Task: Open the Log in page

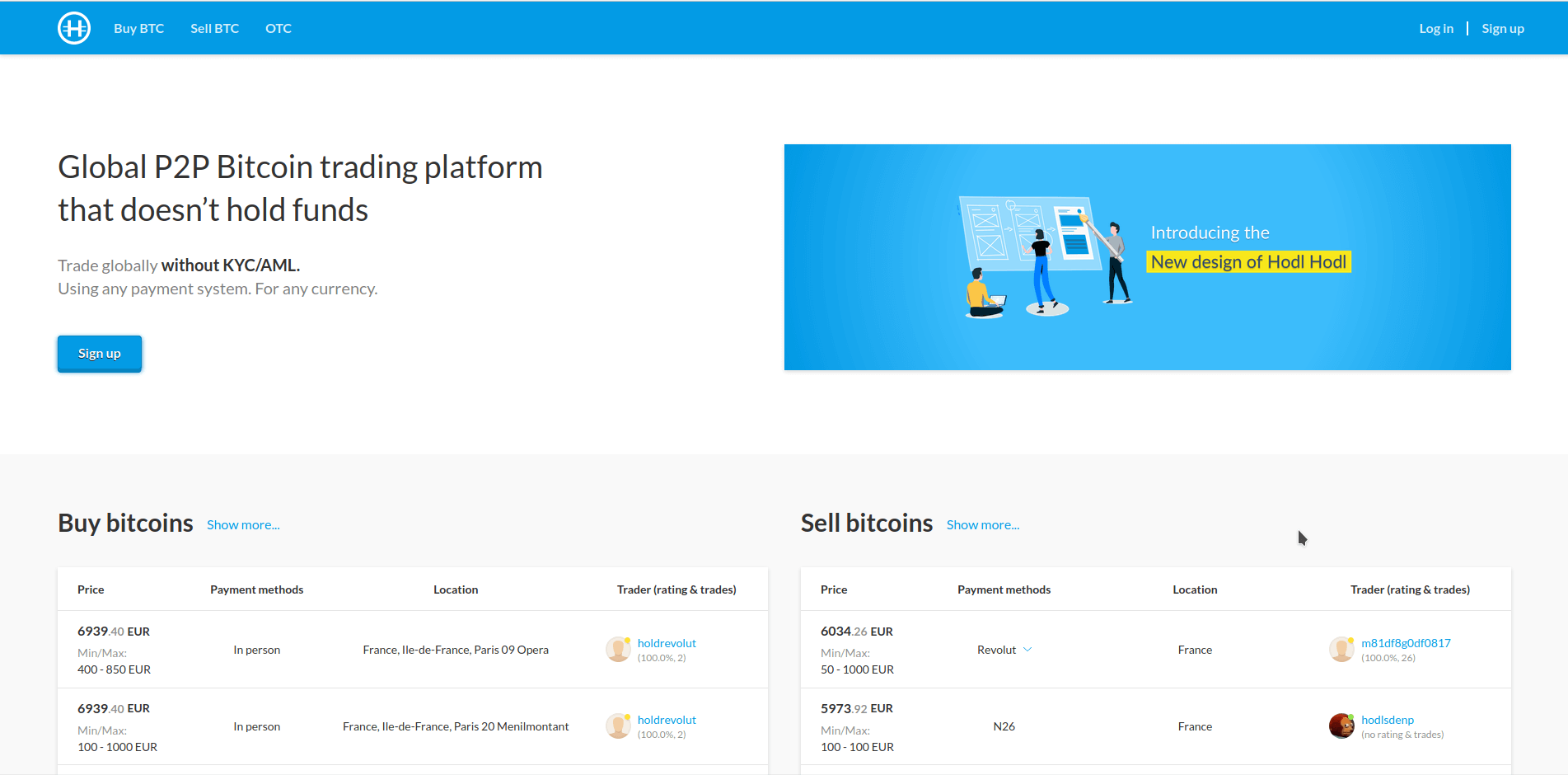Action: [1436, 27]
